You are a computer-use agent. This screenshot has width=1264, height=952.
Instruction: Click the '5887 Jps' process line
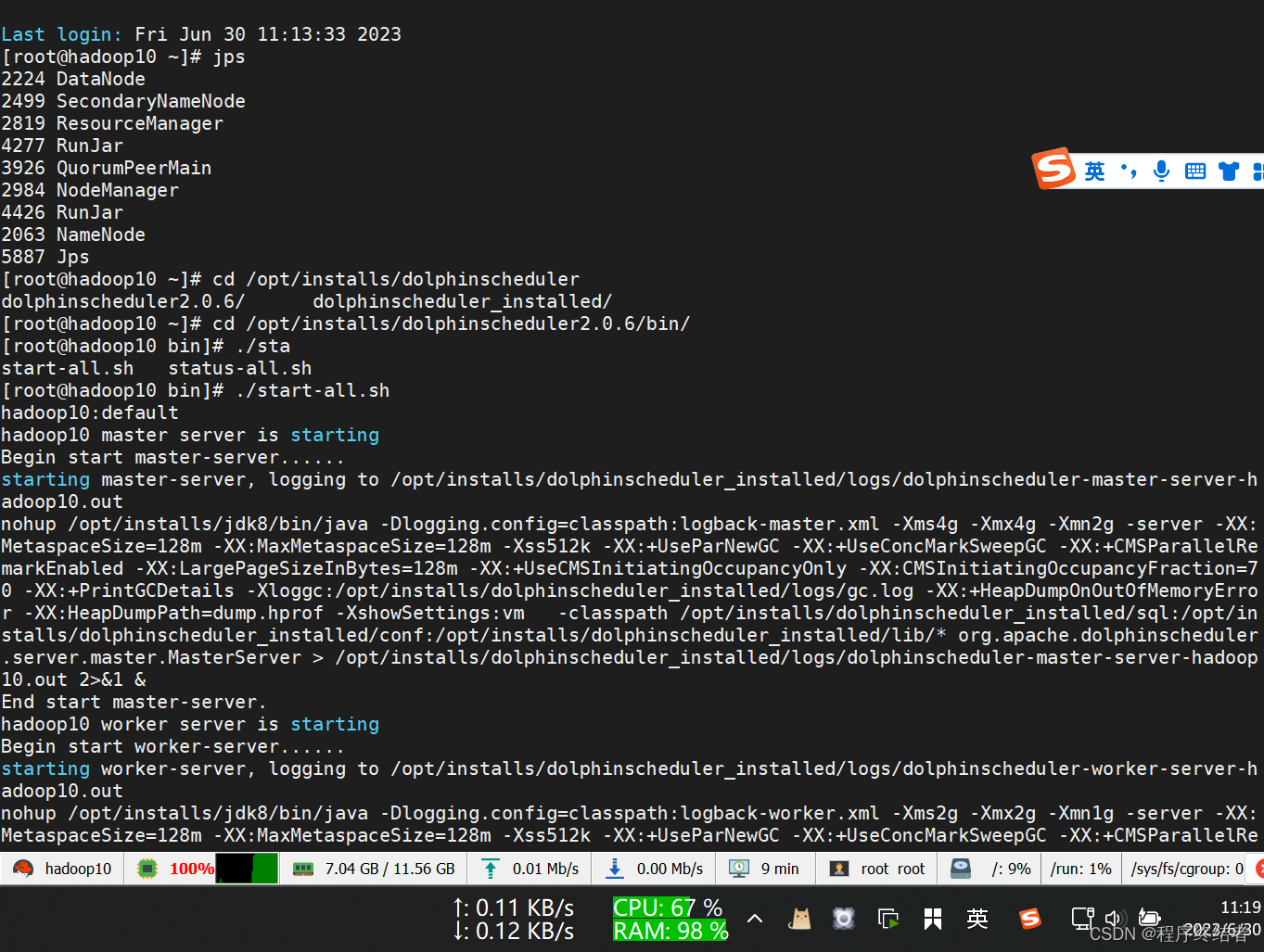45,257
